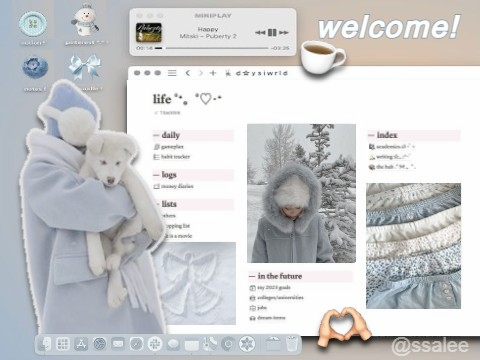Collapse the daily heading toggle
Viewport: 480px width, 360px height.
pyautogui.click(x=156, y=135)
